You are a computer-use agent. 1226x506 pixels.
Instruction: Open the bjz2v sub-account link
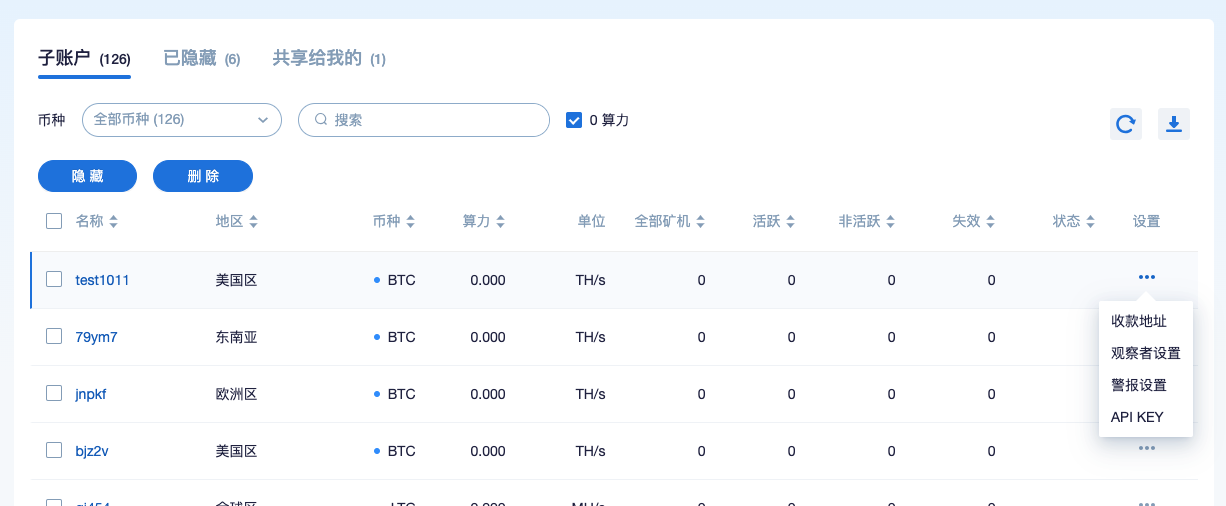(92, 451)
